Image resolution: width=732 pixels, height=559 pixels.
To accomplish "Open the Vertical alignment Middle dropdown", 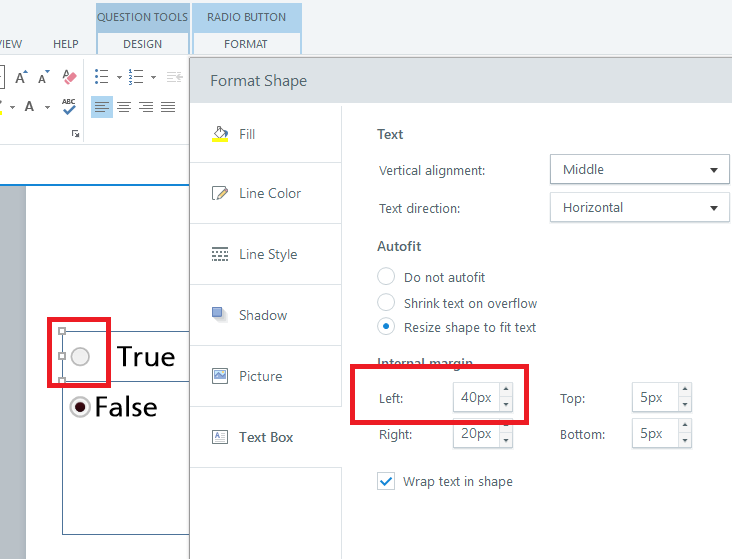I will pos(639,170).
